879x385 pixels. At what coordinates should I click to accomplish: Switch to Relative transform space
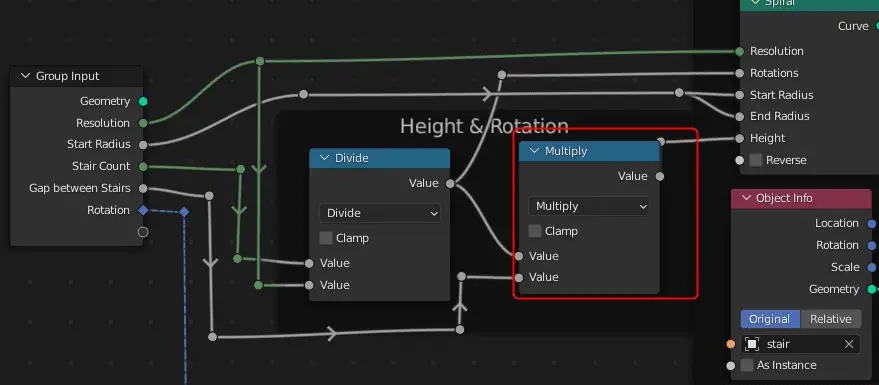click(x=831, y=319)
